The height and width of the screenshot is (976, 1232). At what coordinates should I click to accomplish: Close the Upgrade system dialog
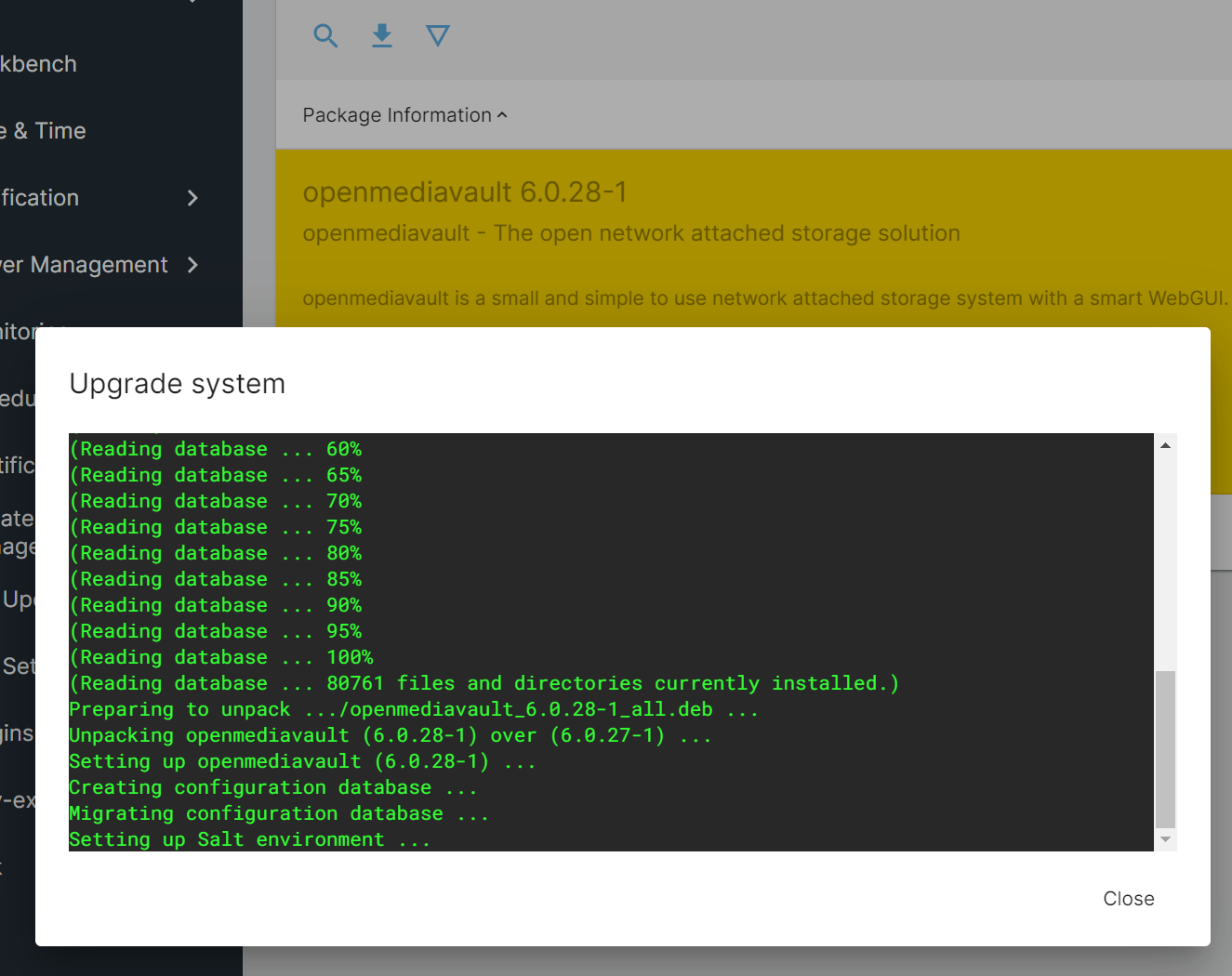click(1128, 898)
